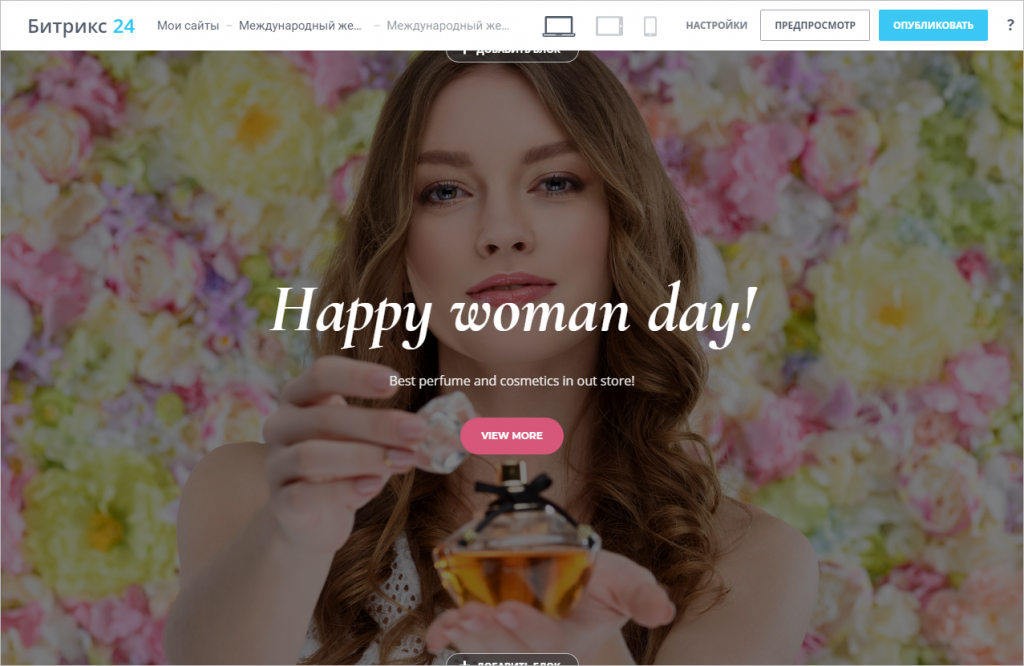Viewport: 1024px width, 666px height.
Task: Go to Мои сайты breadcrumb
Action: pyautogui.click(x=188, y=25)
